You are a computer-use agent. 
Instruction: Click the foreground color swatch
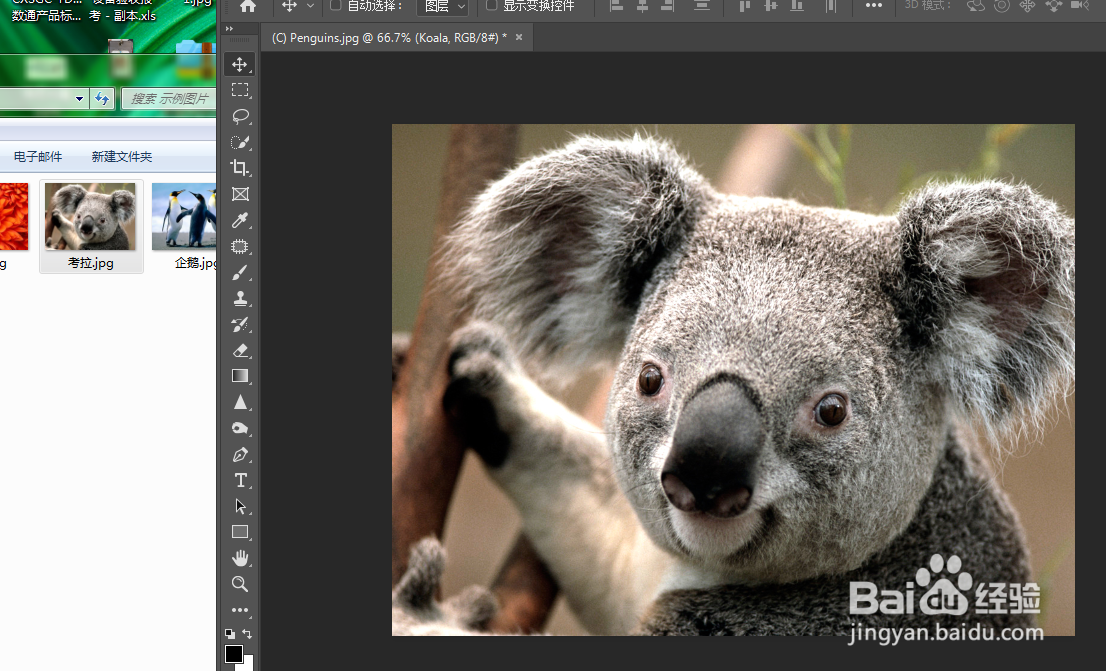point(233,654)
